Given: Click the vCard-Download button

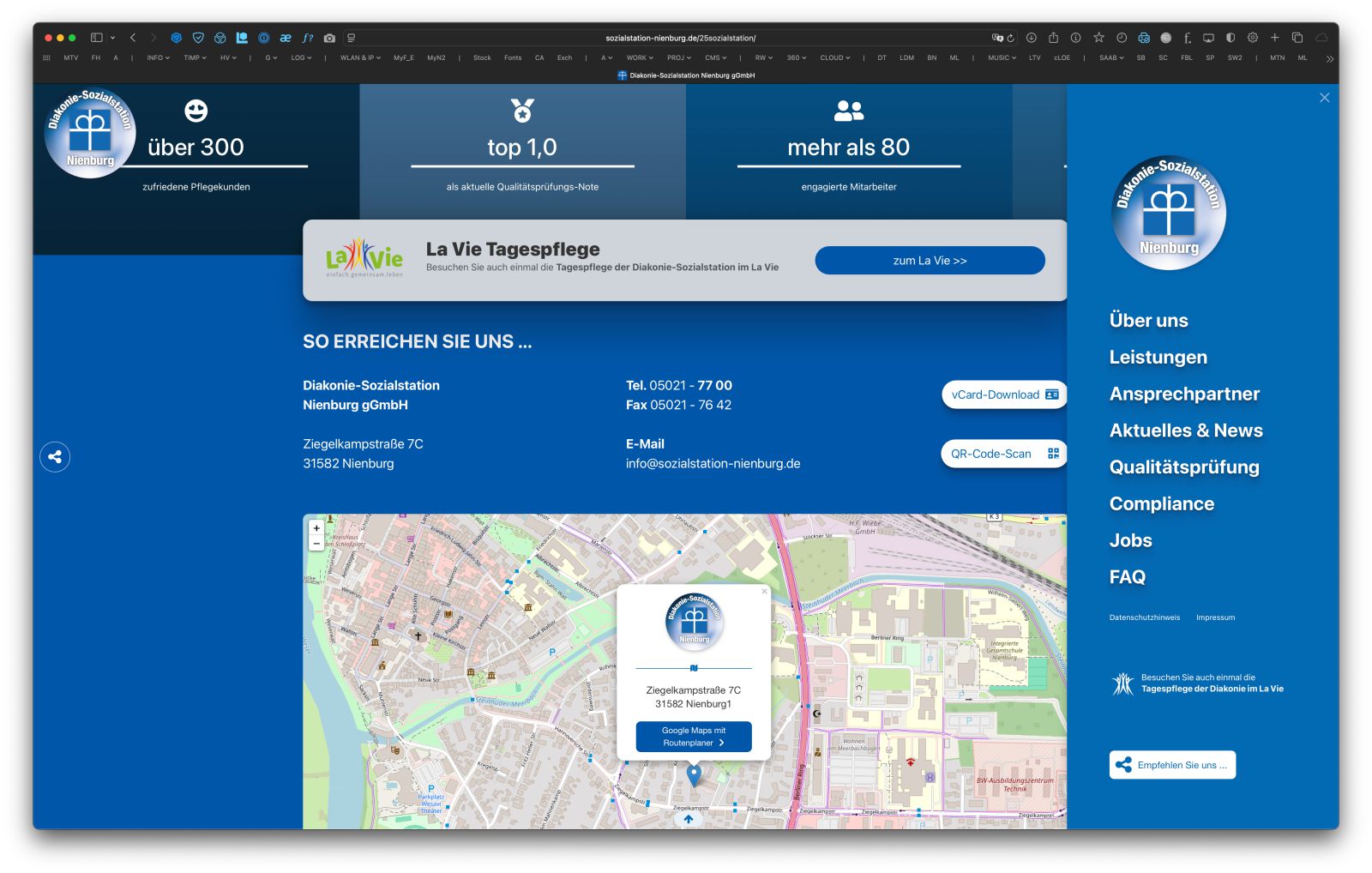Looking at the screenshot, I should tap(1004, 394).
